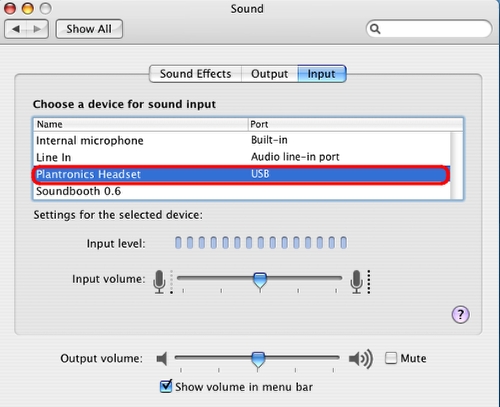500x407 pixels.
Task: Switch to the Output tab
Action: [x=269, y=74]
